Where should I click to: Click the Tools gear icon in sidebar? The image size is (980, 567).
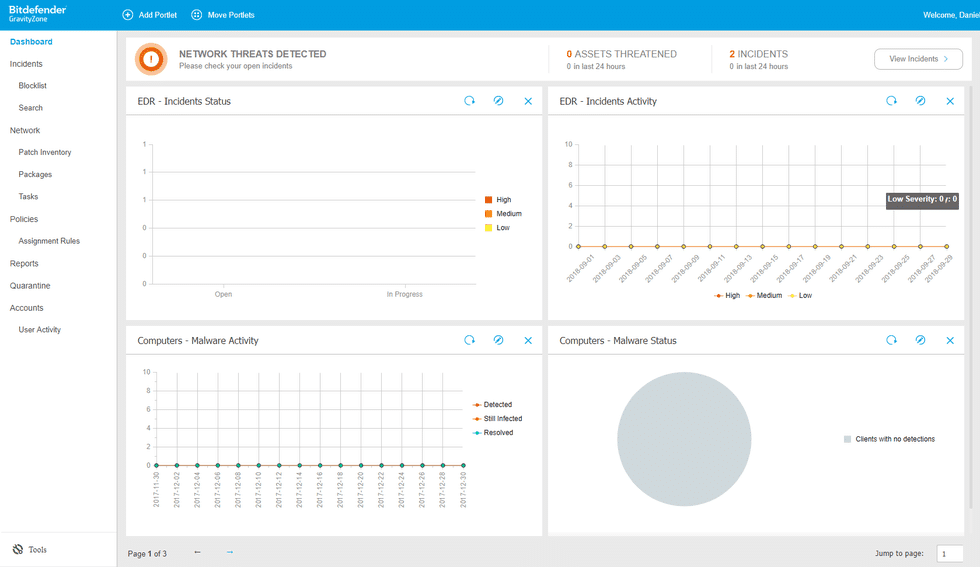click(x=18, y=549)
